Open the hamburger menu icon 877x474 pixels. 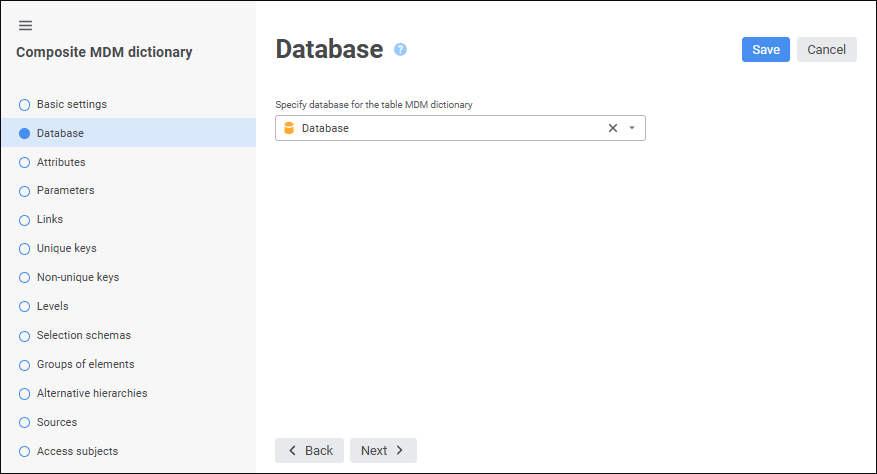point(26,25)
